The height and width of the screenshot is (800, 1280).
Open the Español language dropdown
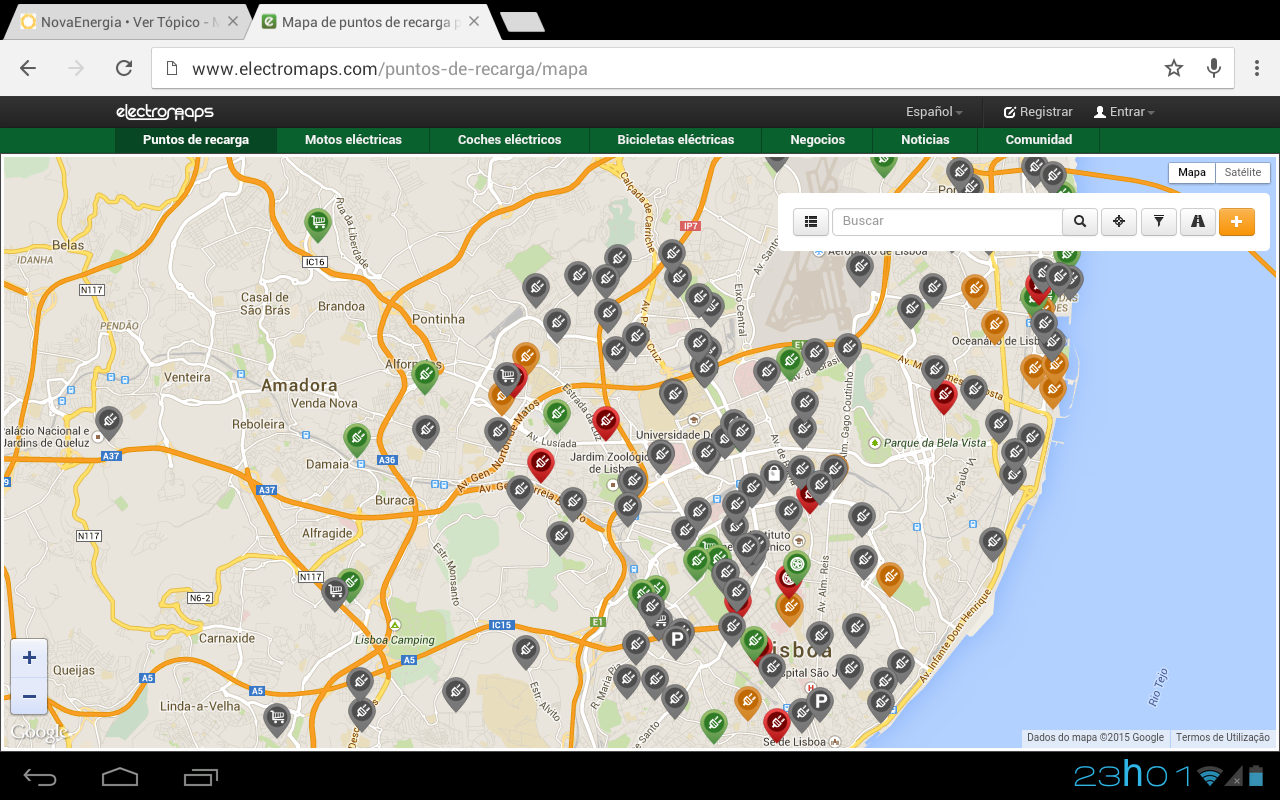click(x=934, y=112)
